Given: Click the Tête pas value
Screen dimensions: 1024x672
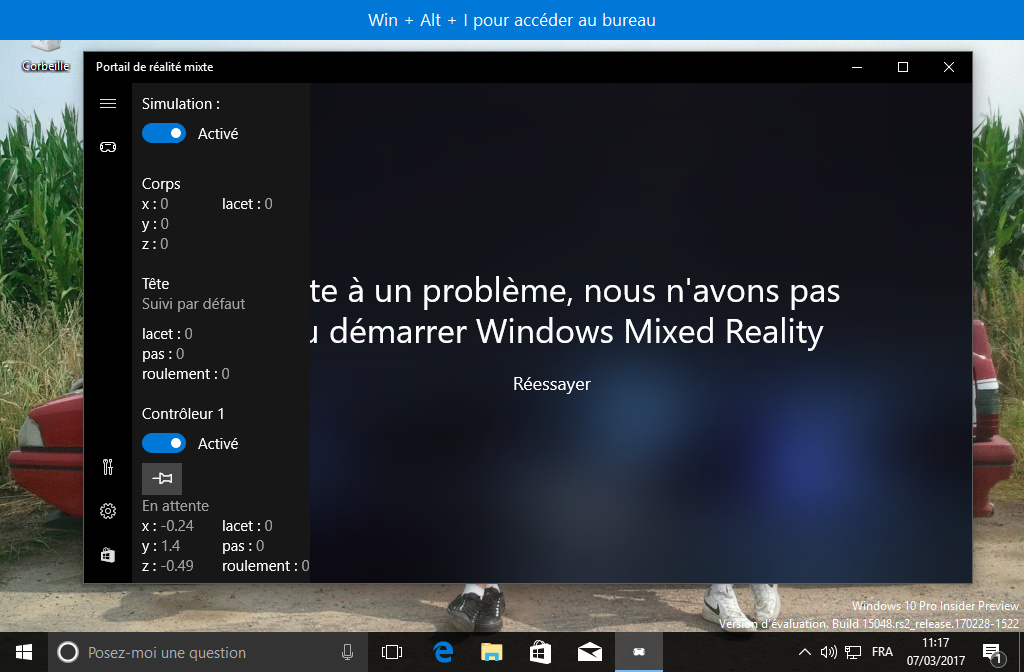Looking at the screenshot, I should tap(180, 354).
